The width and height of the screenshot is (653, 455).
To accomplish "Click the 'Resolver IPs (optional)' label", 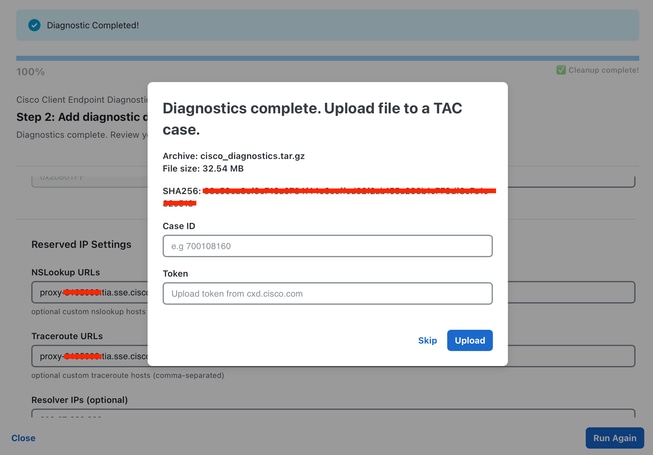I will click(80, 400).
